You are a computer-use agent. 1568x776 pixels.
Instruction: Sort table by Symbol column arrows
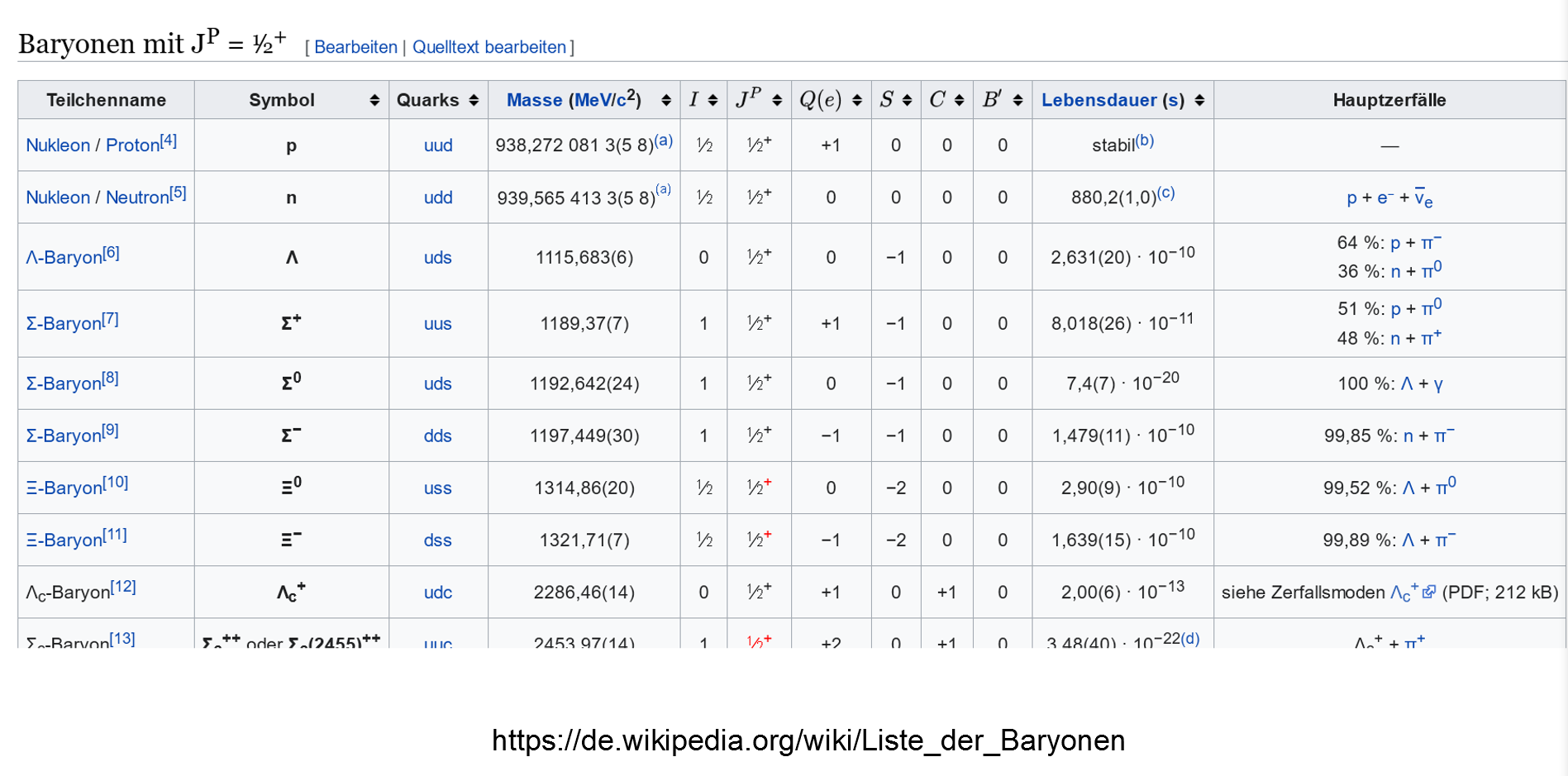tap(374, 100)
